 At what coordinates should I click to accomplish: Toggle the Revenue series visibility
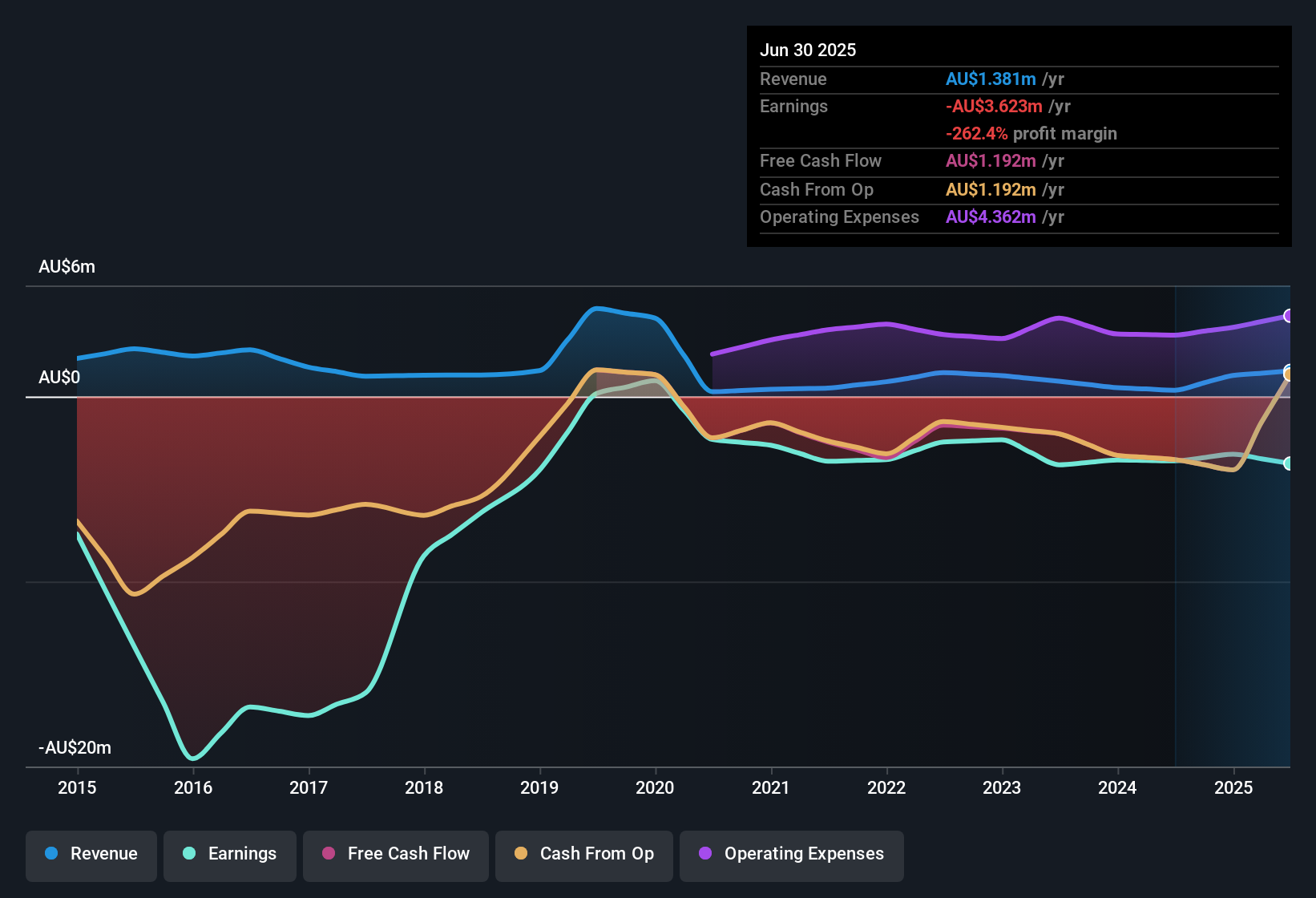click(91, 854)
